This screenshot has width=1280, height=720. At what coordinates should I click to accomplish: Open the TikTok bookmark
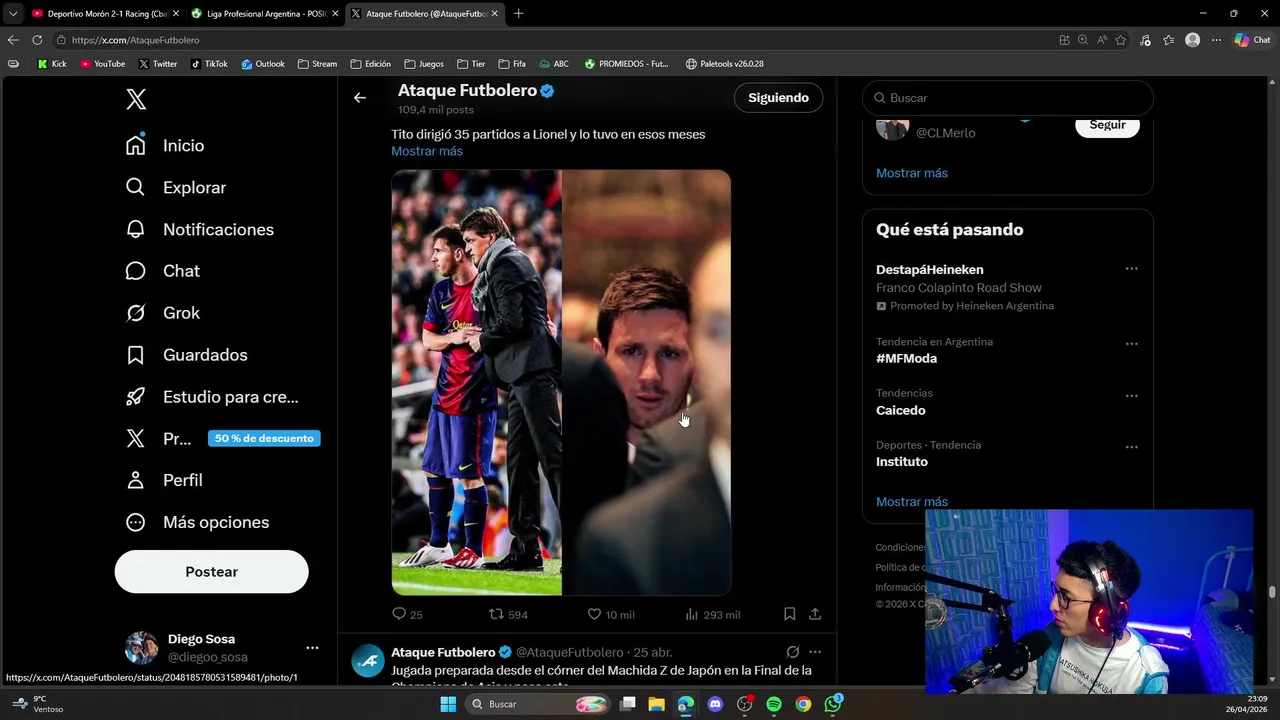pyautogui.click(x=209, y=64)
